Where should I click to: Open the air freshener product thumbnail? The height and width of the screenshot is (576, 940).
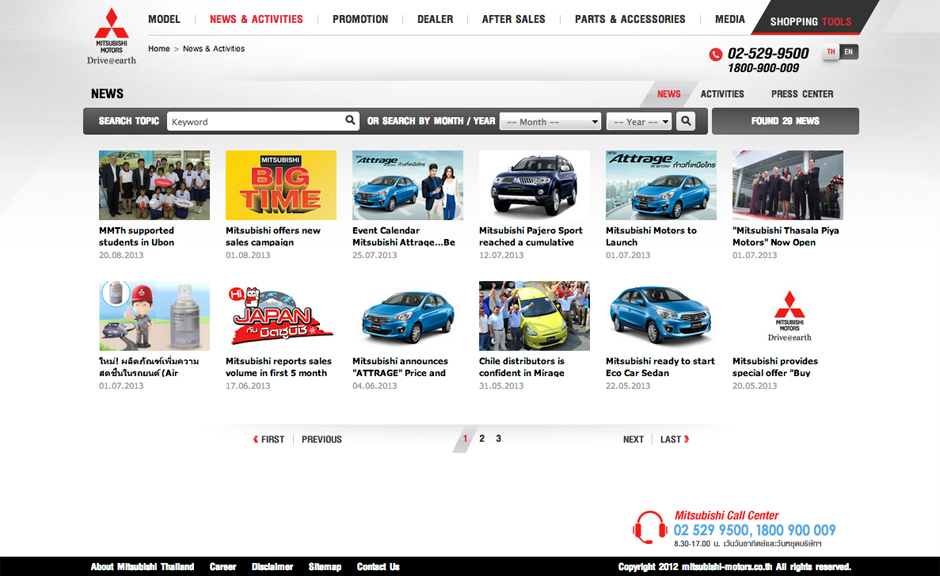pyautogui.click(x=154, y=316)
